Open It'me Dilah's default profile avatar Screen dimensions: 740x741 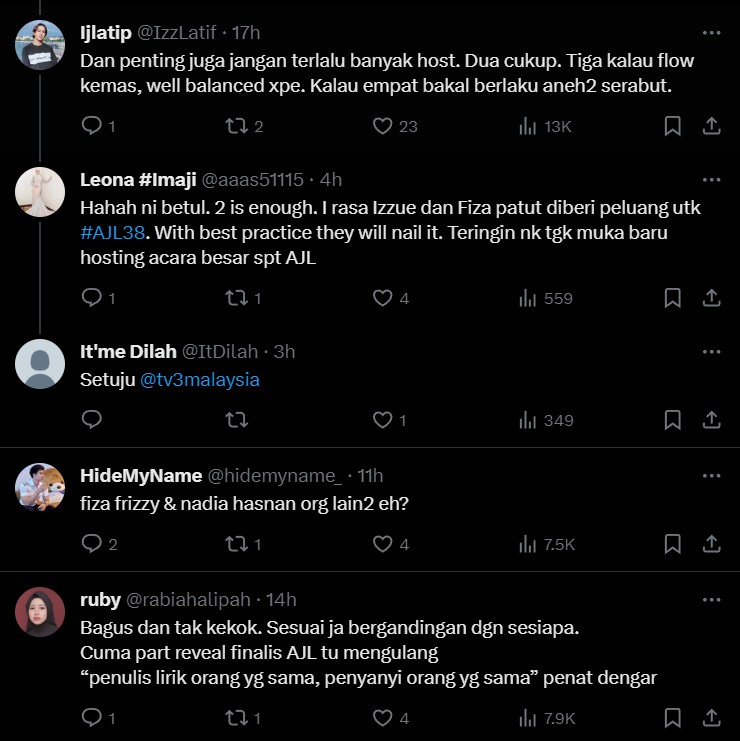coord(40,364)
